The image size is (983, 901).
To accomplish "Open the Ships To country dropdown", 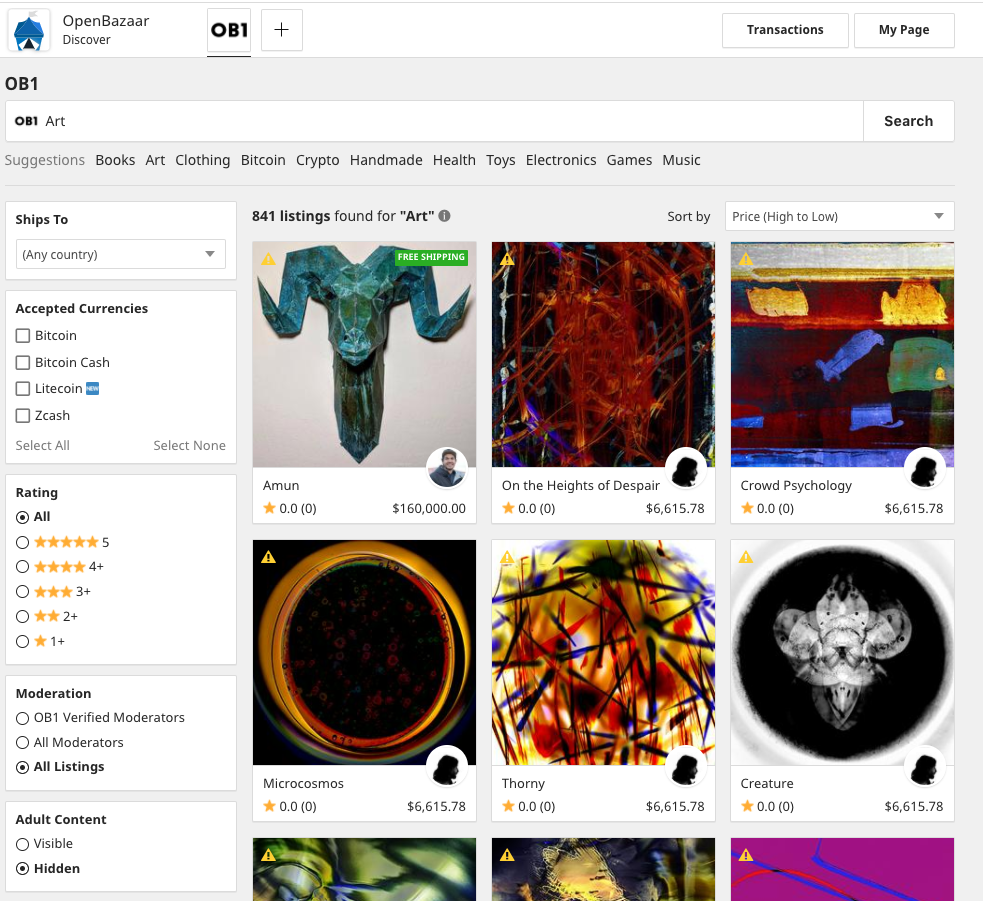I will click(120, 254).
